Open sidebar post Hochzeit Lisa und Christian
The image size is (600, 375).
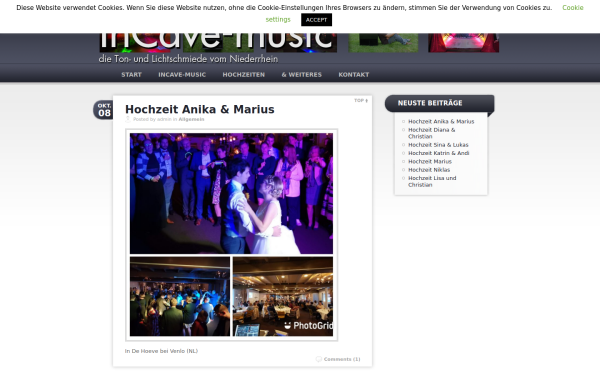[432, 181]
